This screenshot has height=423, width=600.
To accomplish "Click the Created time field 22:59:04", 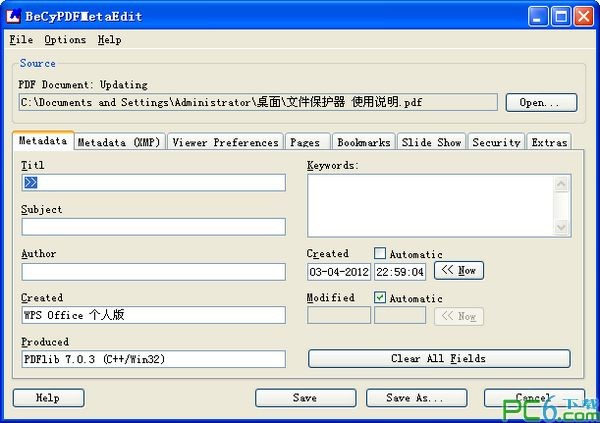I will click(400, 272).
